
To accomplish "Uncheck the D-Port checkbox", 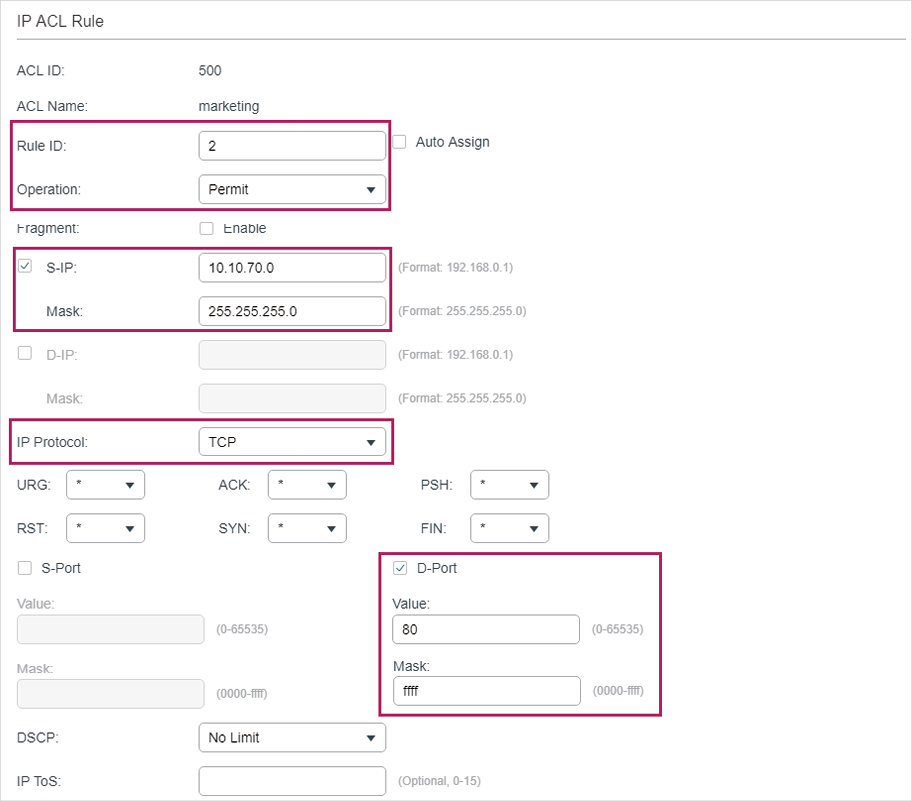I will 401,568.
